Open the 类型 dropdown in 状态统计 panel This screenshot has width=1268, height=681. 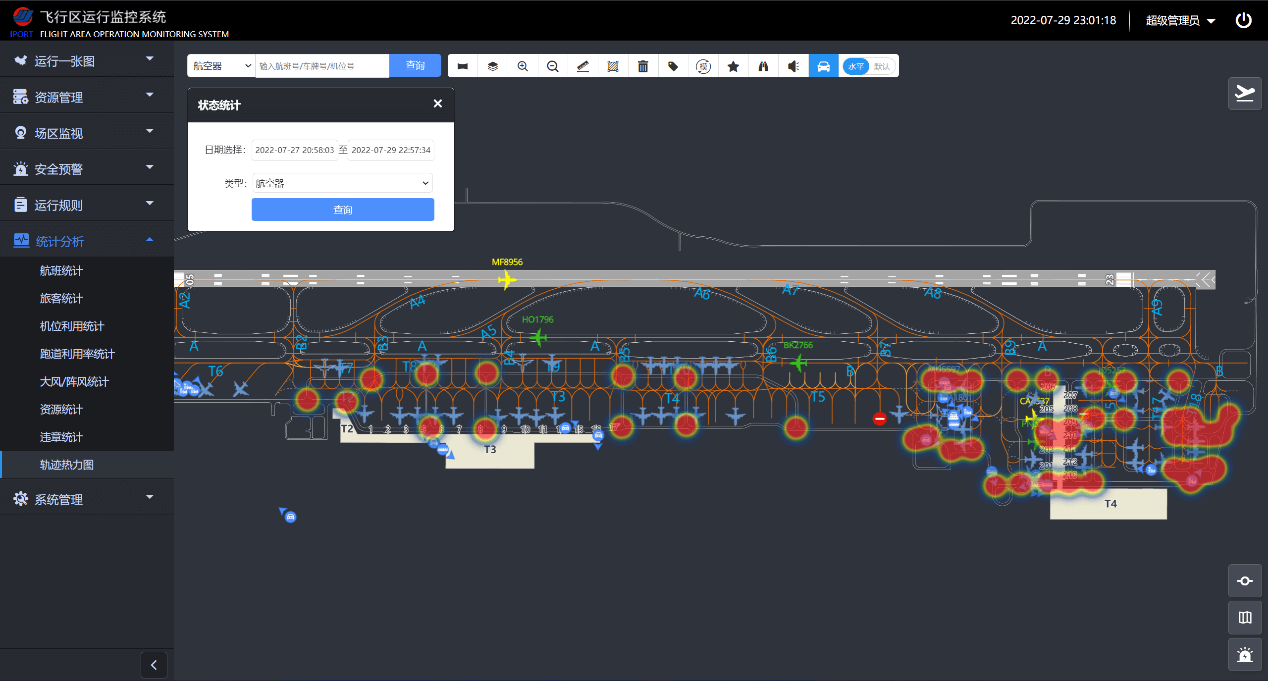coord(342,183)
